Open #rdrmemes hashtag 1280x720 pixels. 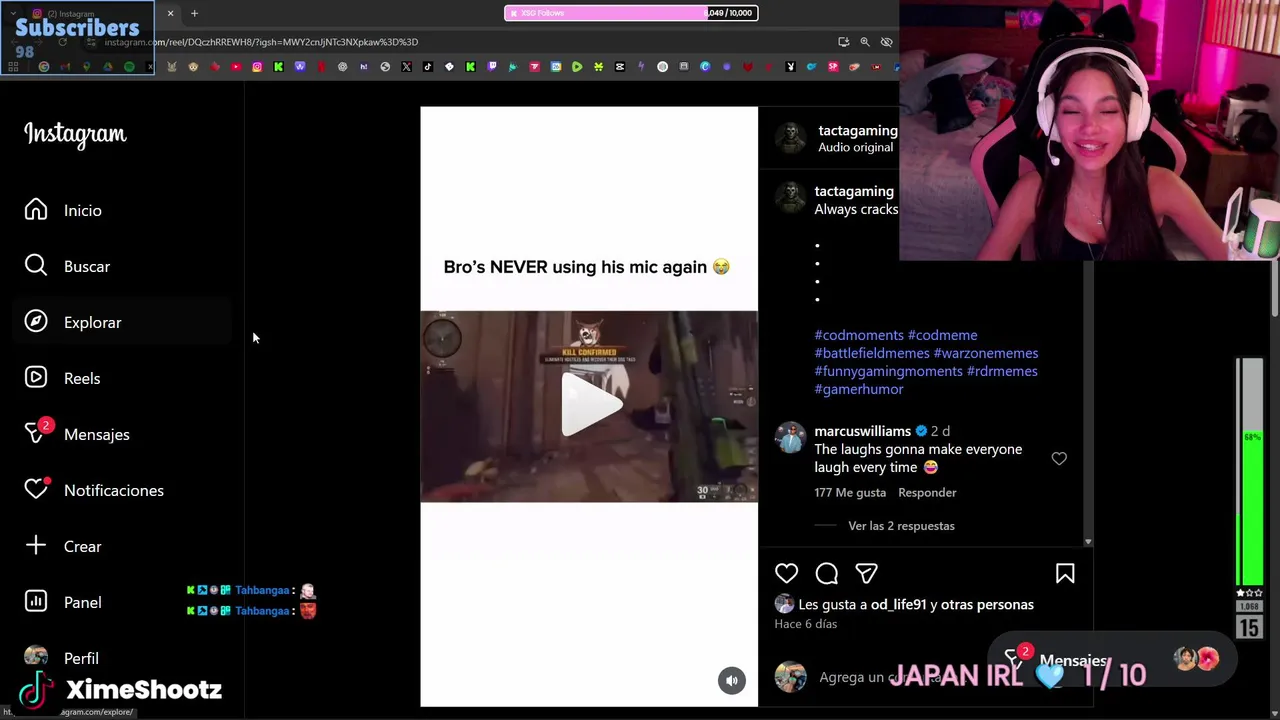[1002, 371]
